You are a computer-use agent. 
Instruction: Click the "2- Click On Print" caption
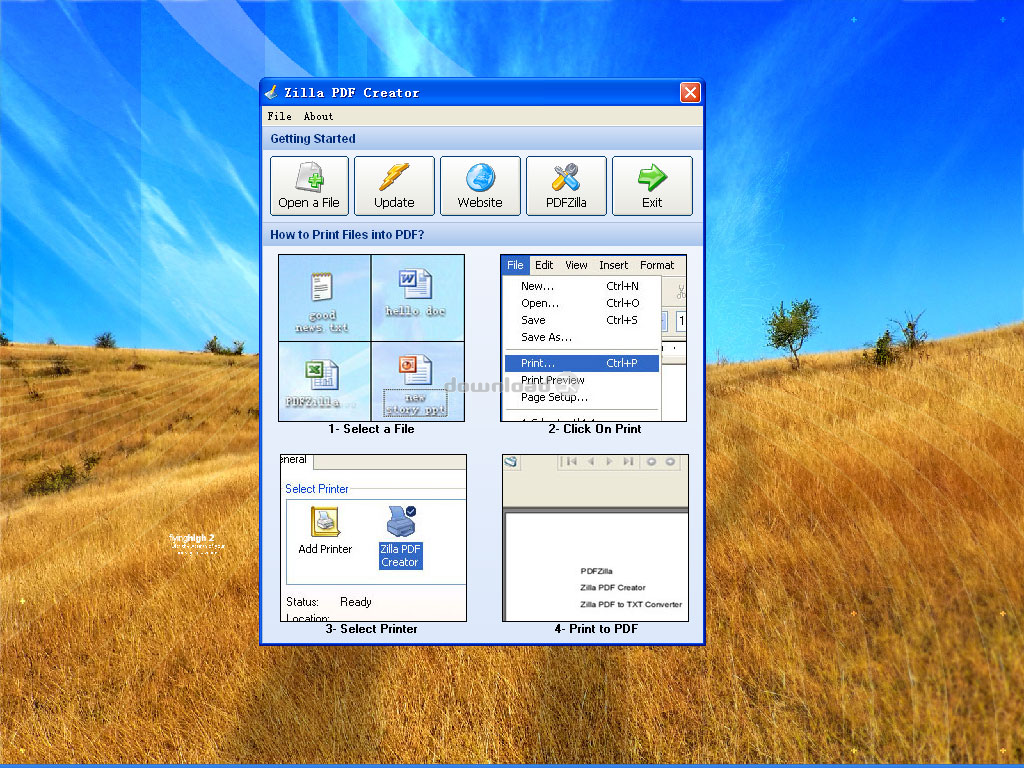click(595, 429)
